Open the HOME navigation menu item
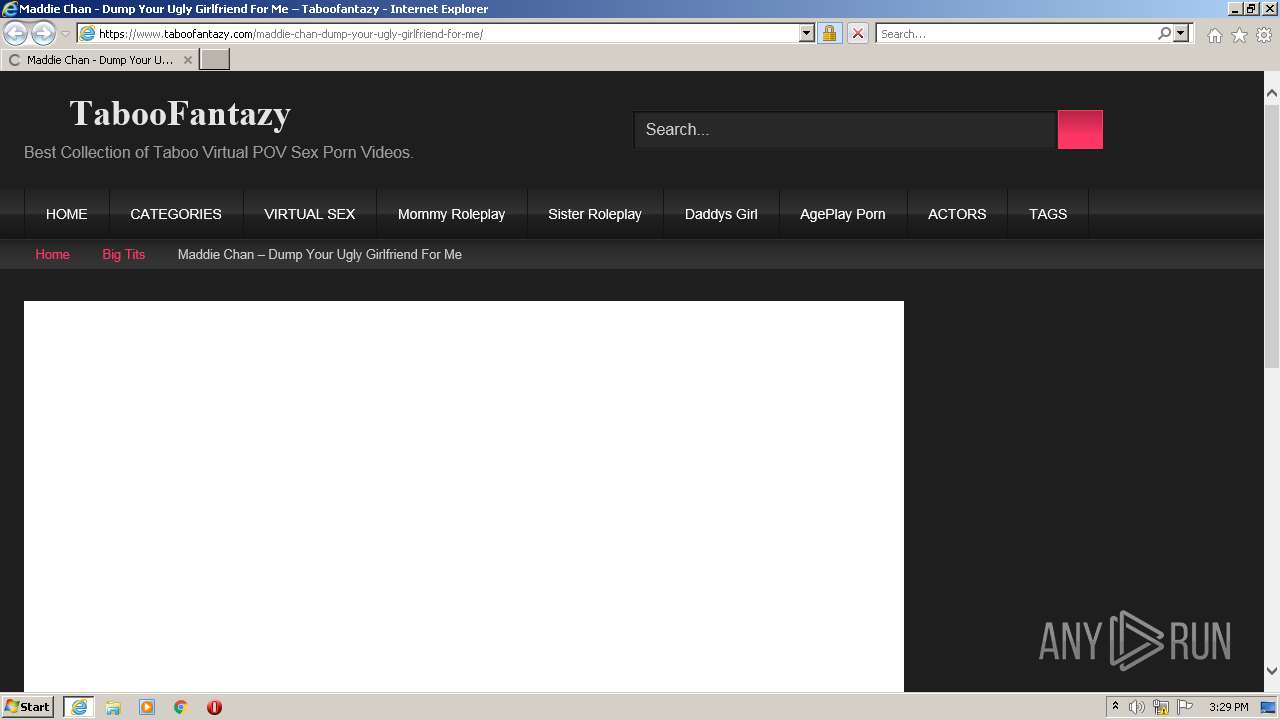Image resolution: width=1280 pixels, height=720 pixels. pos(67,214)
